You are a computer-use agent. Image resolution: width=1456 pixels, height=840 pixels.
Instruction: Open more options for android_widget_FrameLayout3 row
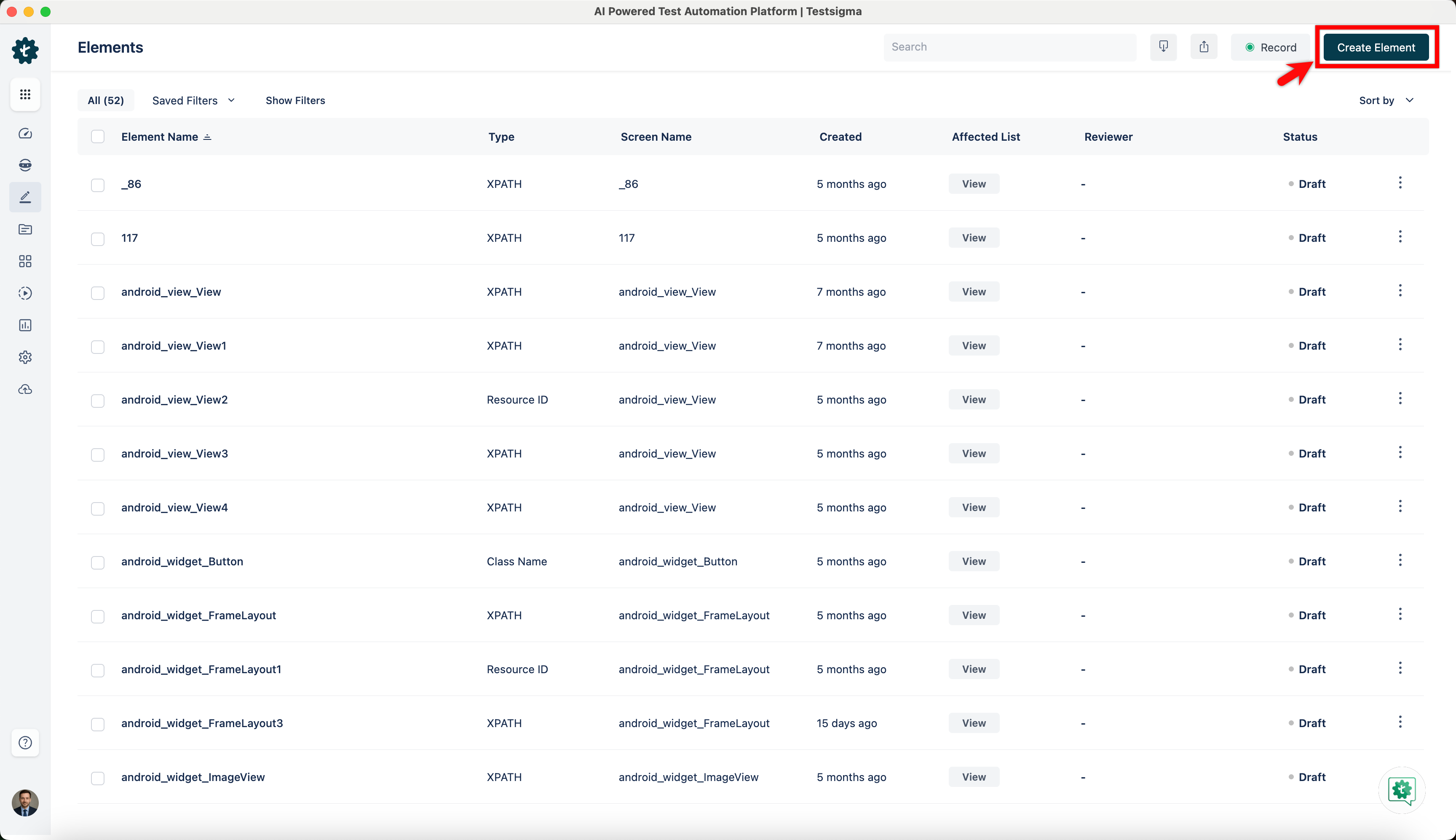1400,722
